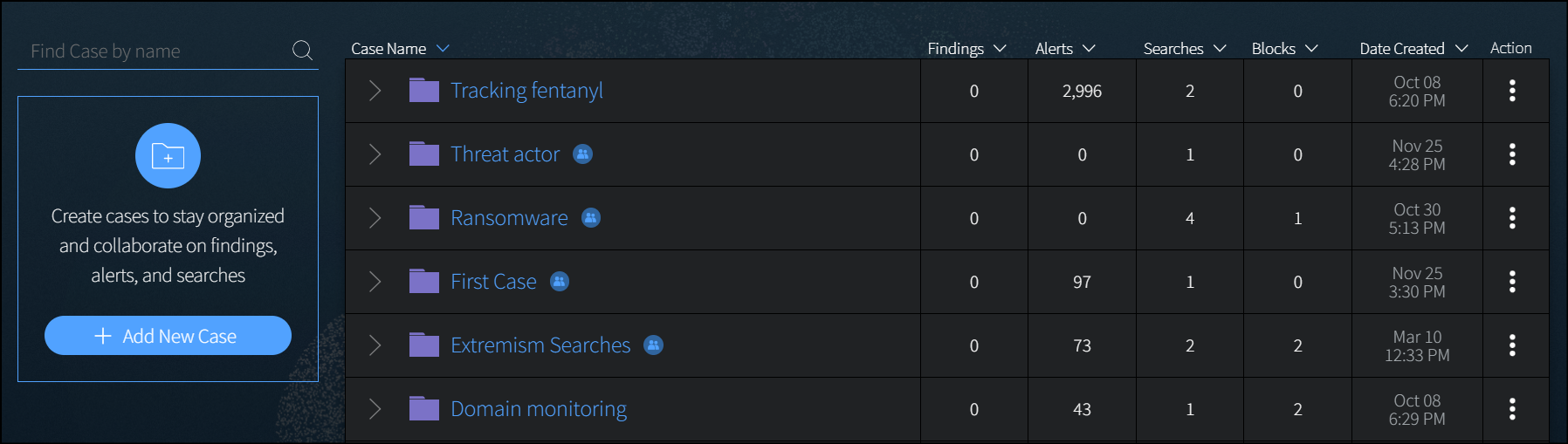Open three-dot actions for the Ransomware case
1568x444 pixels.
click(x=1512, y=218)
